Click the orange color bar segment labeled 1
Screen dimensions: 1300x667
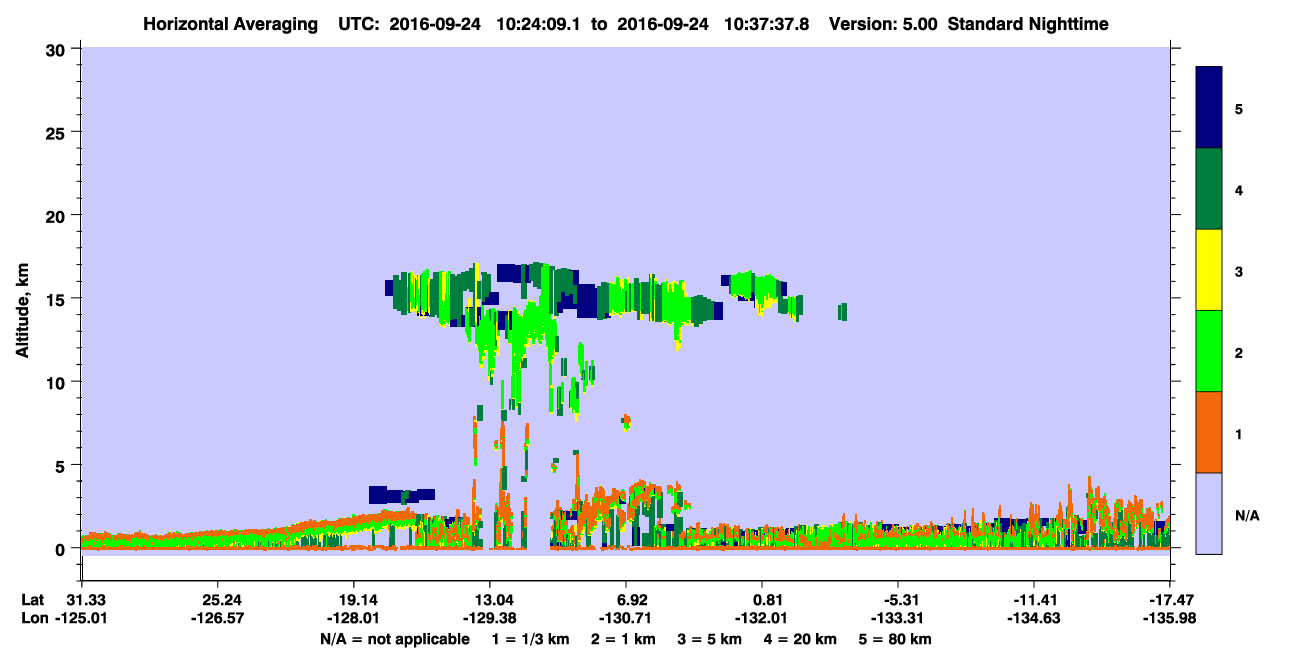pyautogui.click(x=1209, y=432)
